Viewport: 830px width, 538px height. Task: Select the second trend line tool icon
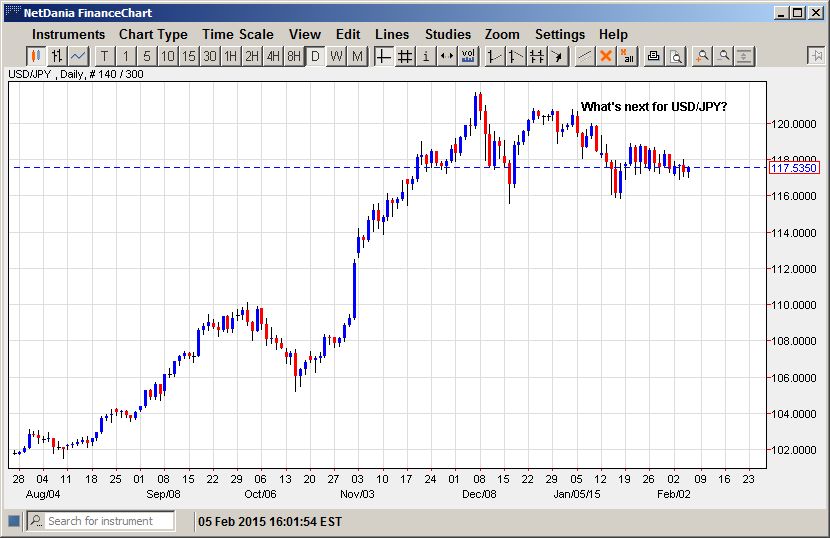pyautogui.click(x=516, y=56)
